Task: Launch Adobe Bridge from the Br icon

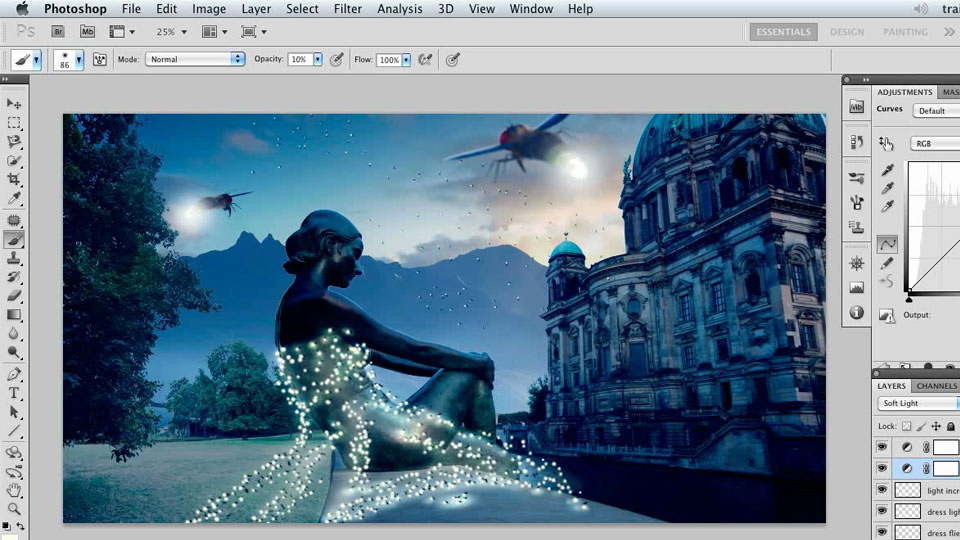Action: click(58, 31)
